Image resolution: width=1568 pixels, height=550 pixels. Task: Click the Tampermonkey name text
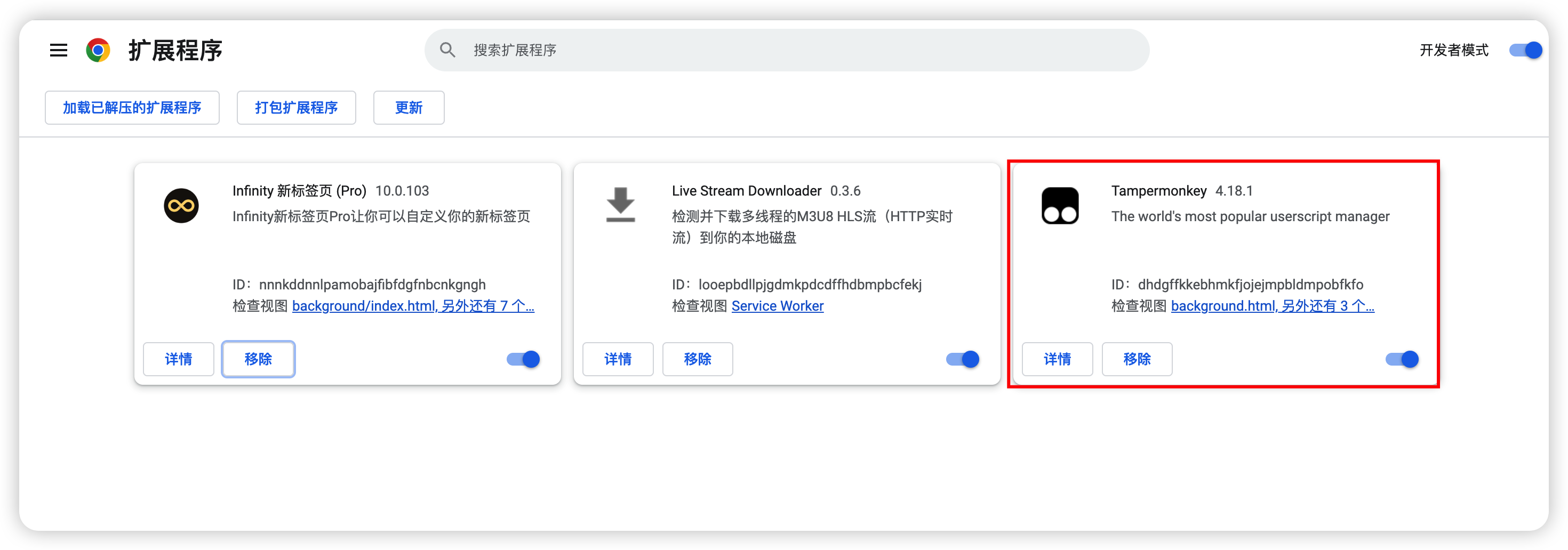click(1159, 191)
